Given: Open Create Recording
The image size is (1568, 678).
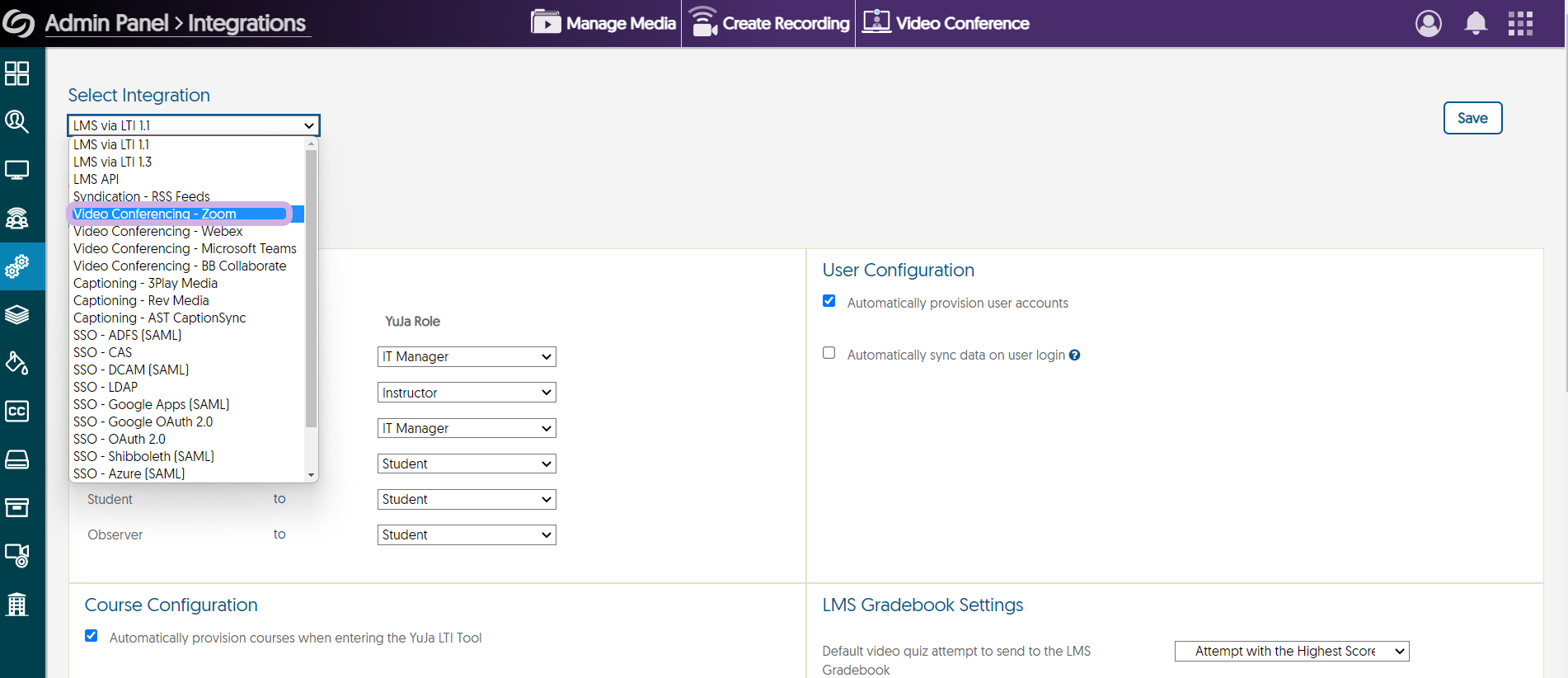Looking at the screenshot, I should (769, 23).
